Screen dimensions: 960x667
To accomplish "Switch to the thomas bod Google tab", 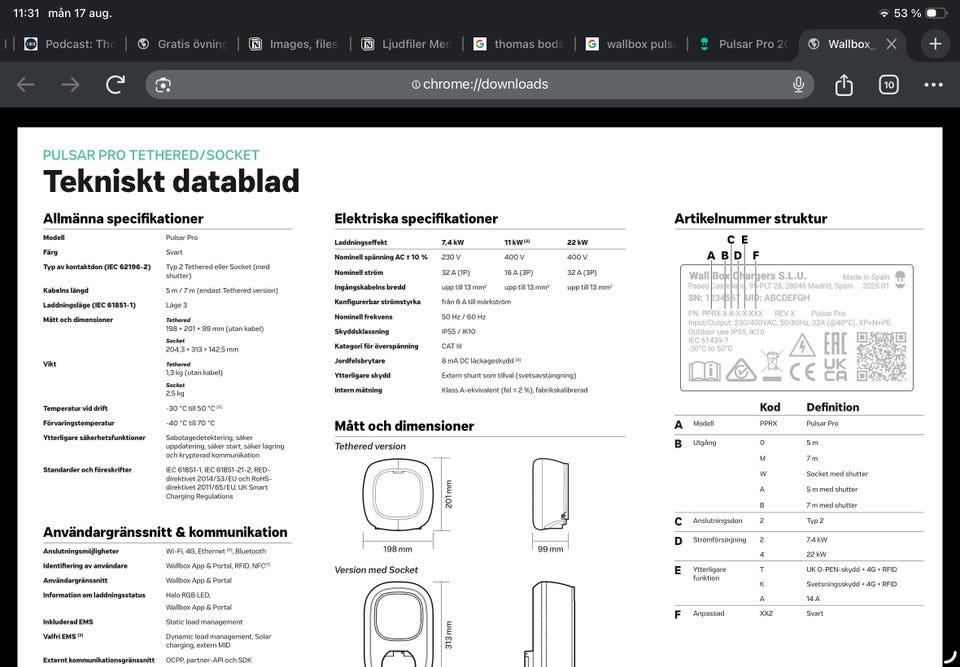I will (x=519, y=44).
